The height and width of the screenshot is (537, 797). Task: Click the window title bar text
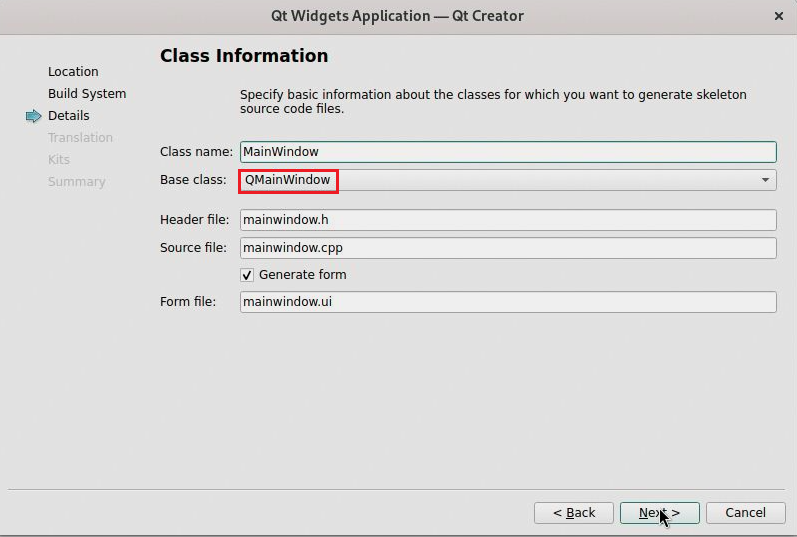click(397, 16)
